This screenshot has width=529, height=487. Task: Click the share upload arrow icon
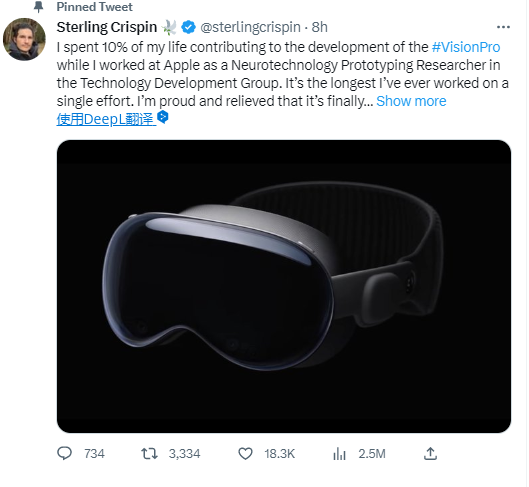(x=430, y=454)
